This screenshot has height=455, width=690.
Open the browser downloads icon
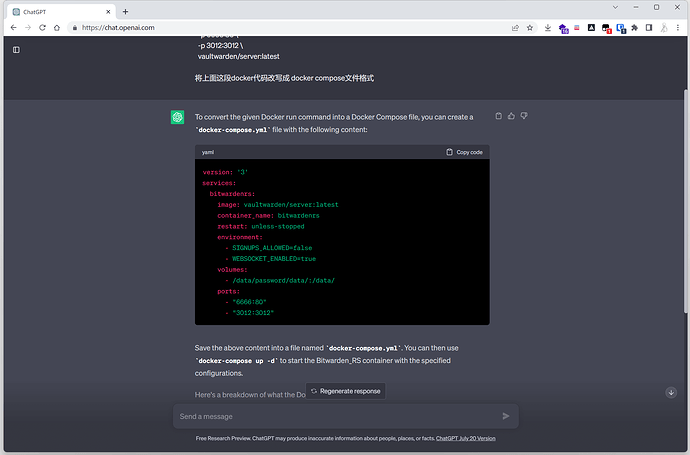coord(547,28)
